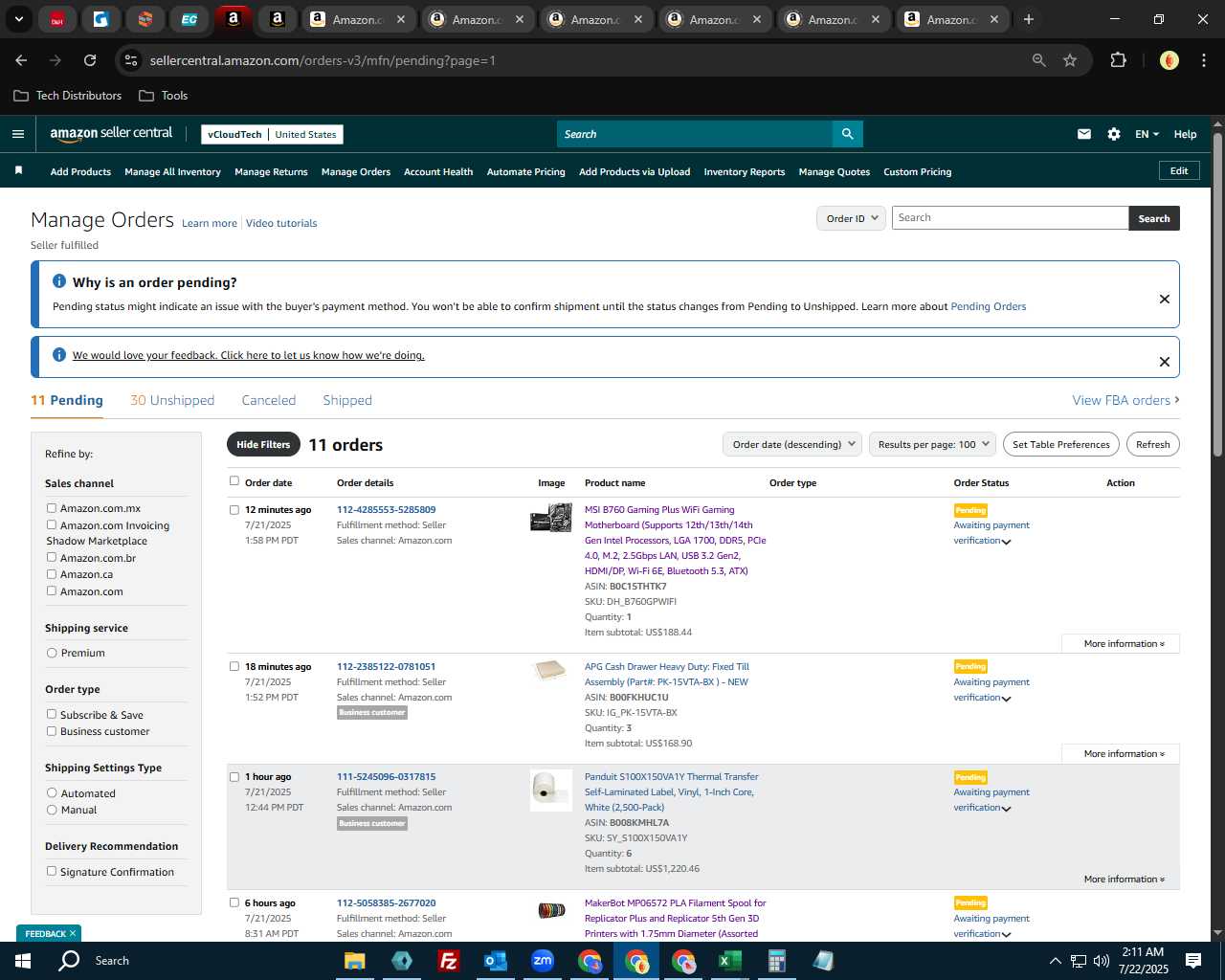The height and width of the screenshot is (980, 1225).
Task: Open the notifications icon in system tray
Action: (1193, 961)
